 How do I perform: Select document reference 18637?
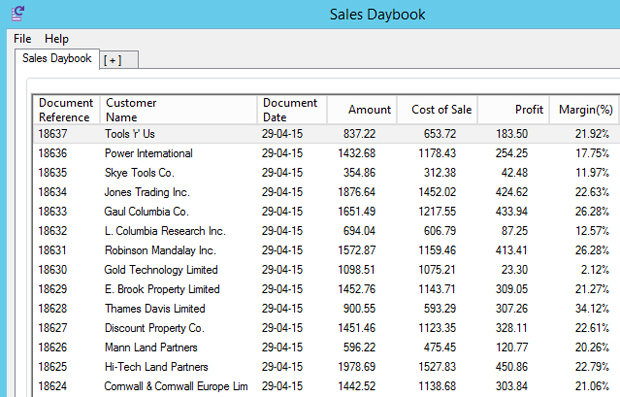[x=53, y=134]
